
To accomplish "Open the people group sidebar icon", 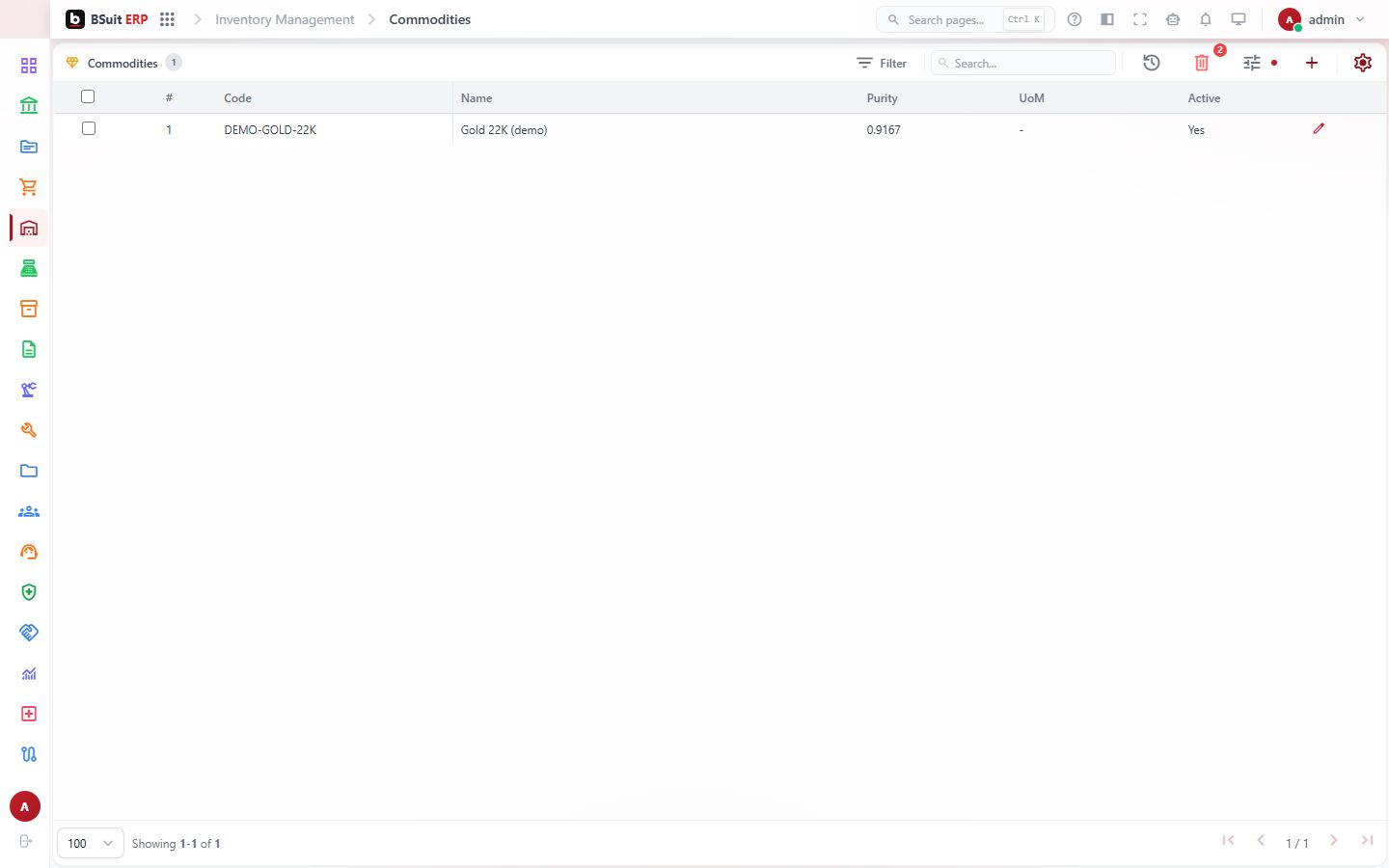I will (x=29, y=511).
